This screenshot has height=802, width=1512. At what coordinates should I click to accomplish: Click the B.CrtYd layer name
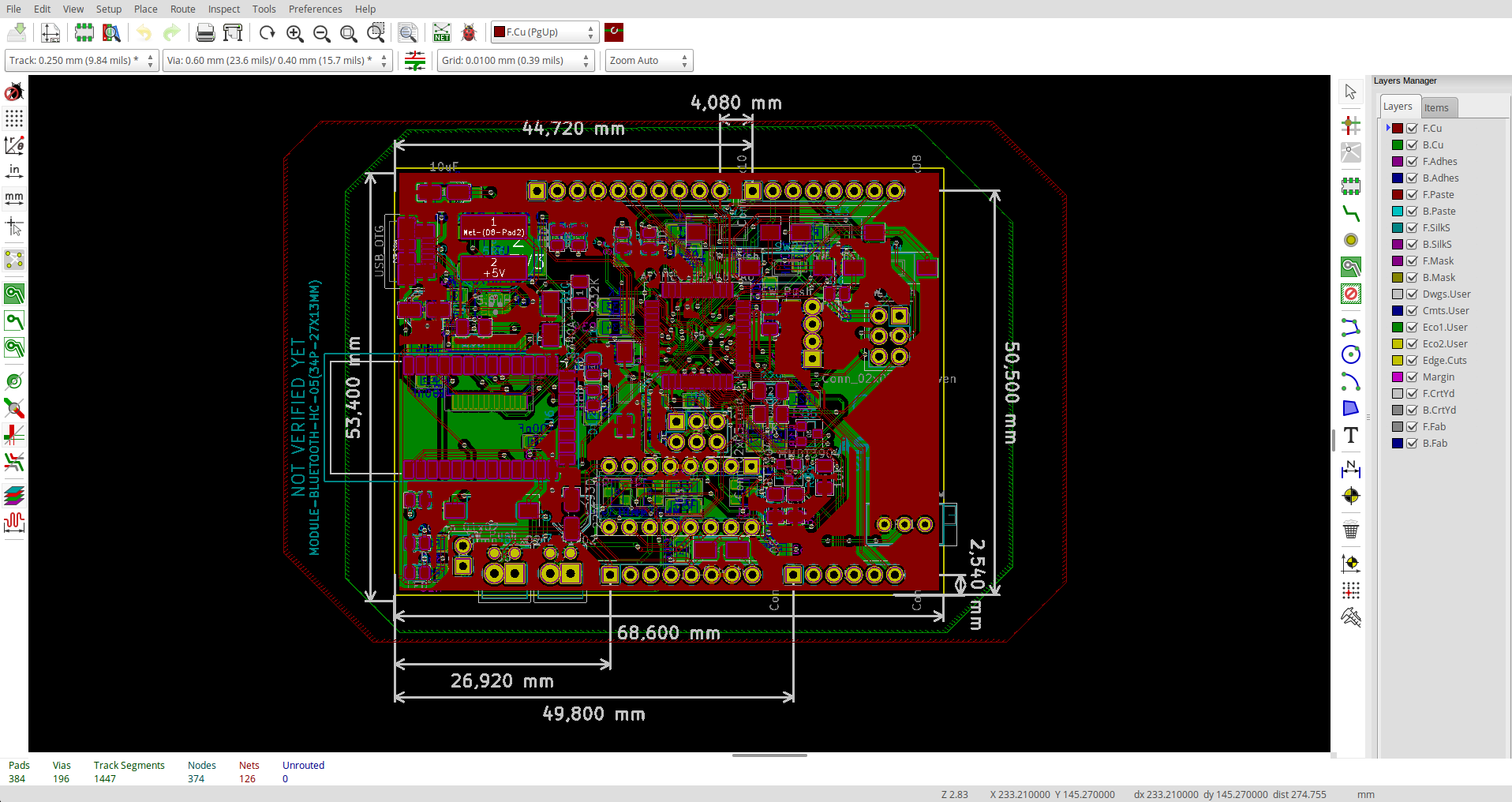[1439, 410]
